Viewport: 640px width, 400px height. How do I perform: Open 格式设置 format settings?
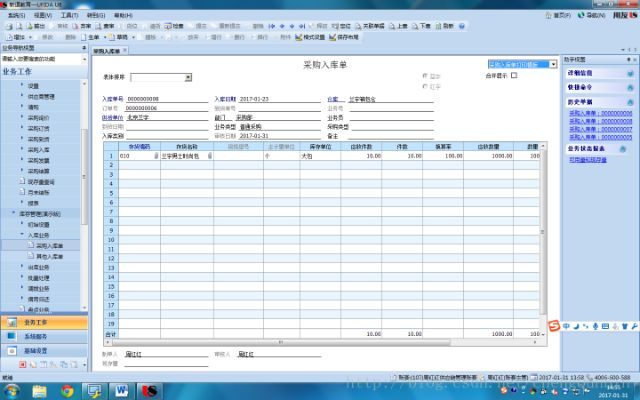tap(310, 37)
